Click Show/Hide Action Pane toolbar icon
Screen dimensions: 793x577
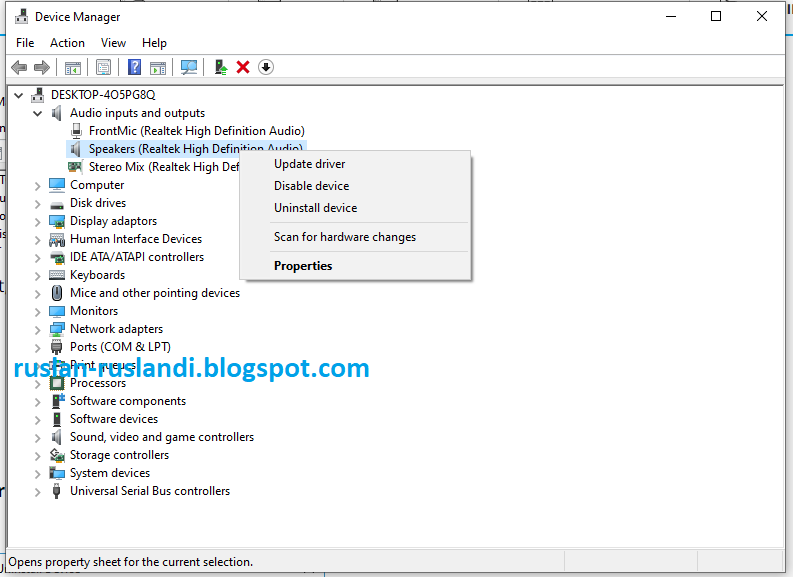(x=158, y=67)
